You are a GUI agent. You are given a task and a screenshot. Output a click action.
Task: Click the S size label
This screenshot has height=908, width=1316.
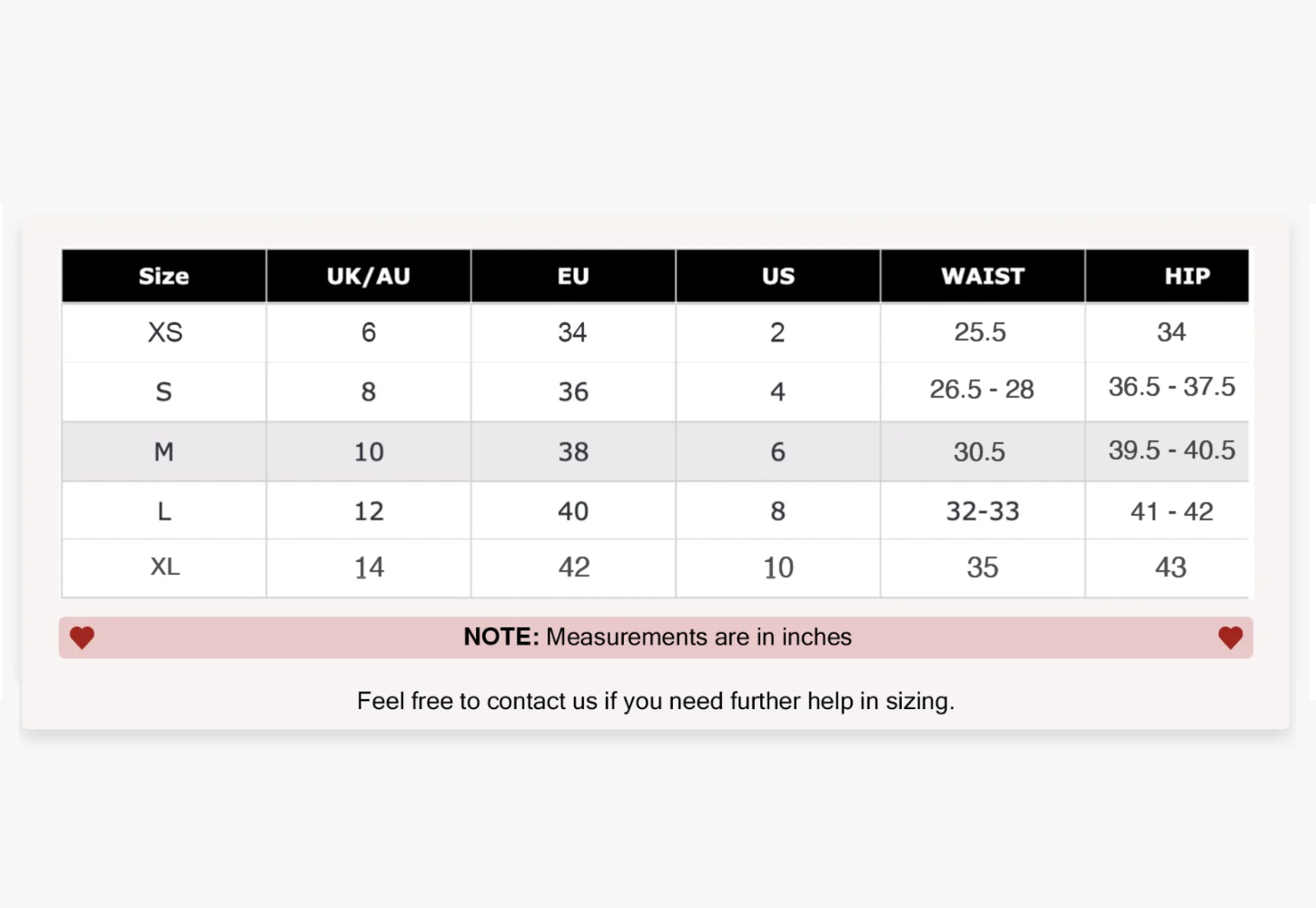[x=163, y=391]
